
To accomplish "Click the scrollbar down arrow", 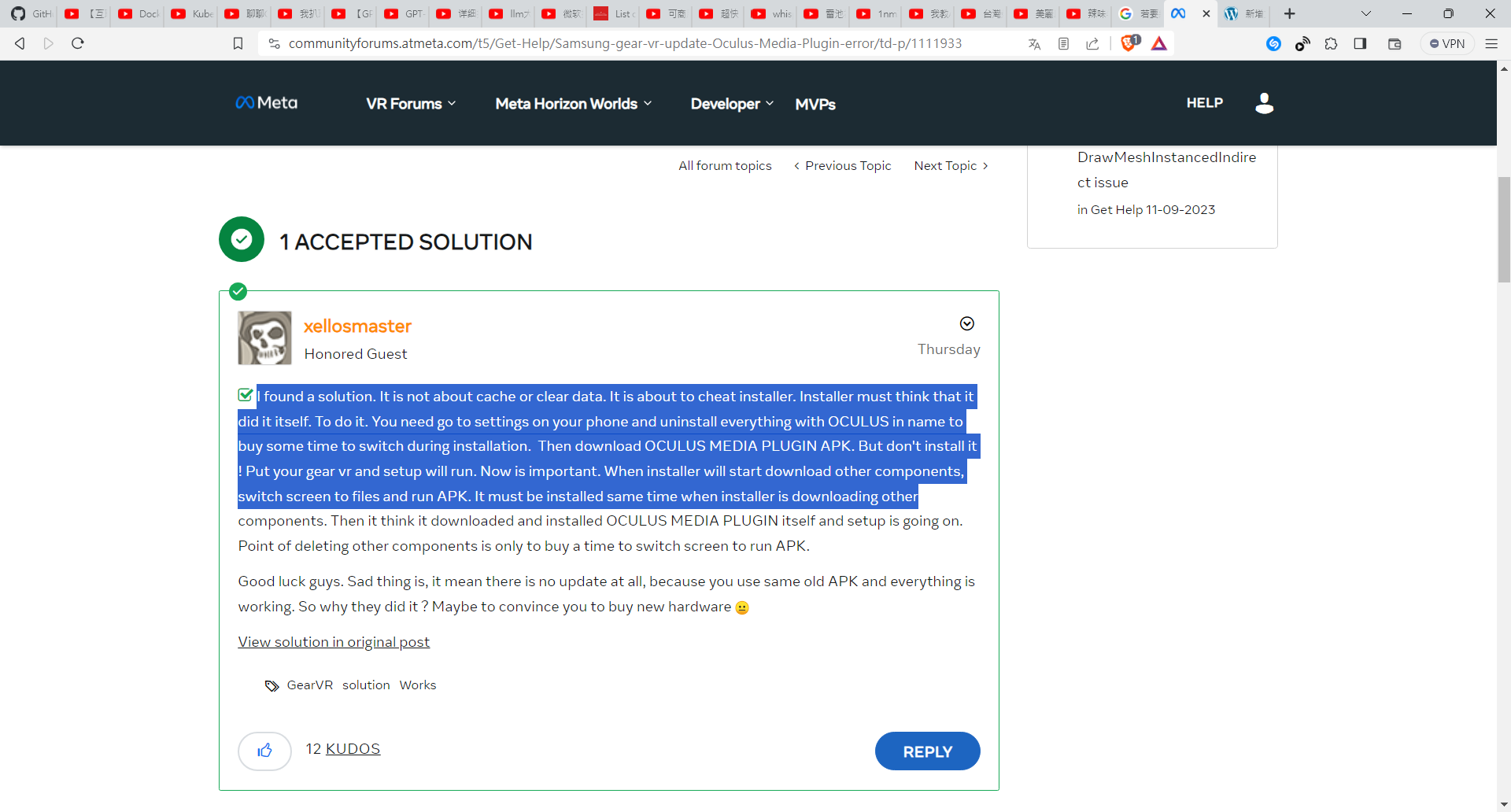I will click(1504, 805).
